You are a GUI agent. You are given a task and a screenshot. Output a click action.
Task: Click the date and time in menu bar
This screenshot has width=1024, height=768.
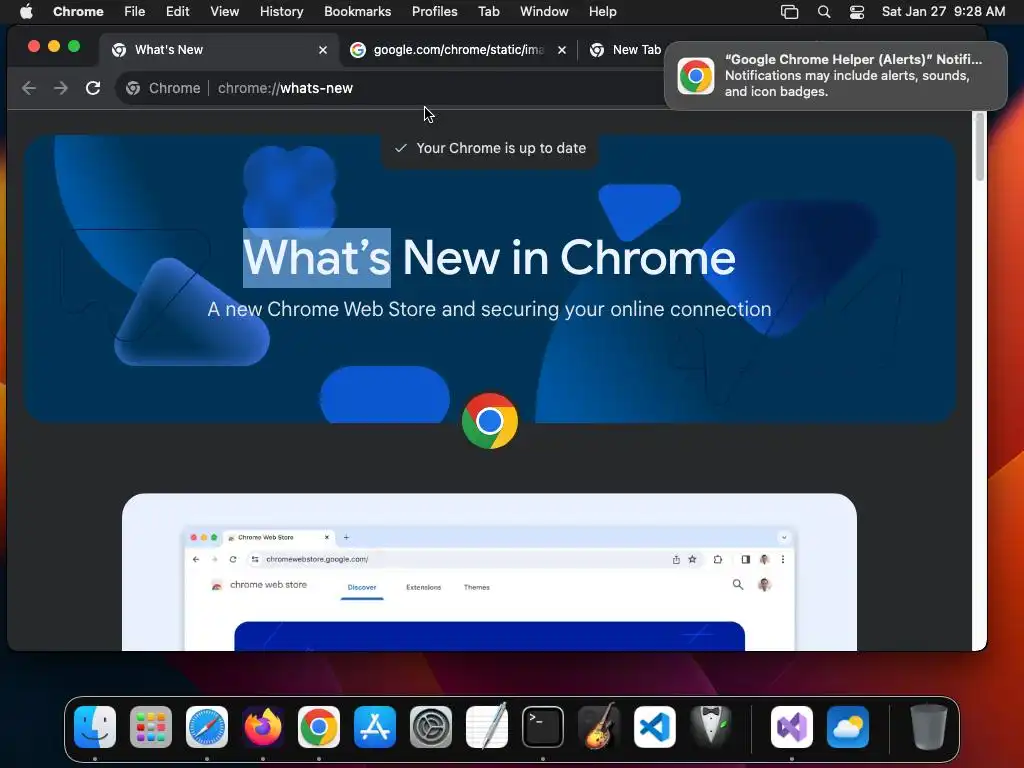943,11
